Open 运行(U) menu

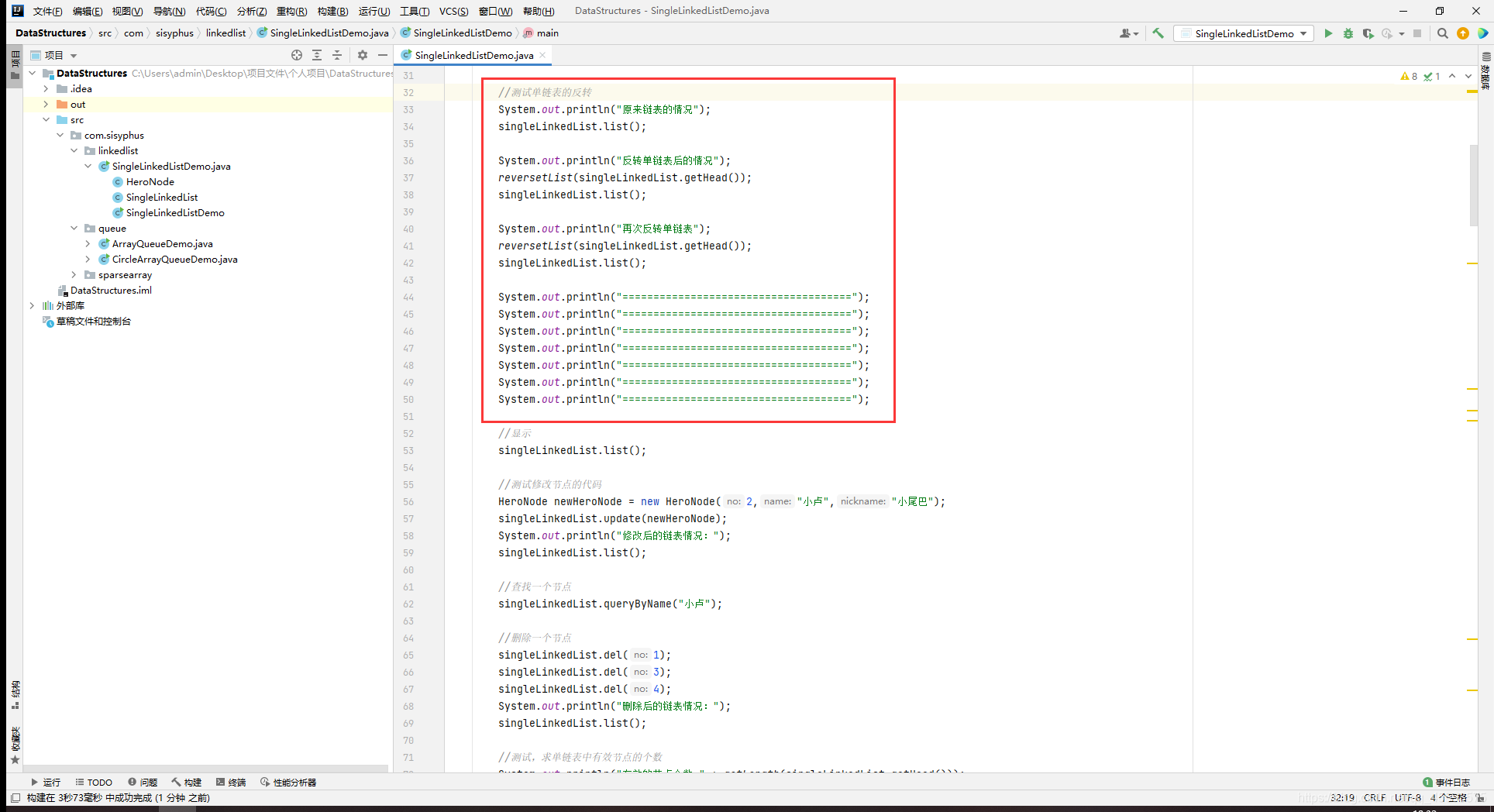374,11
